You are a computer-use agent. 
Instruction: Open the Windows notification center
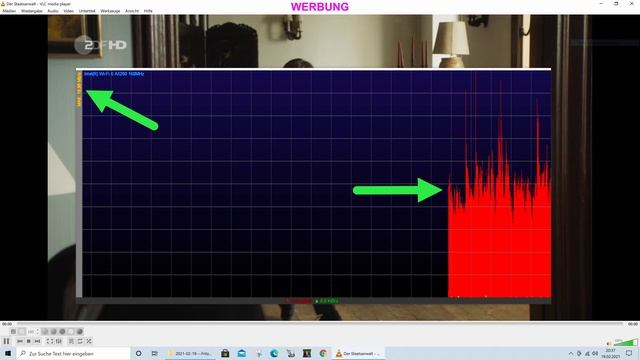tap(629, 353)
